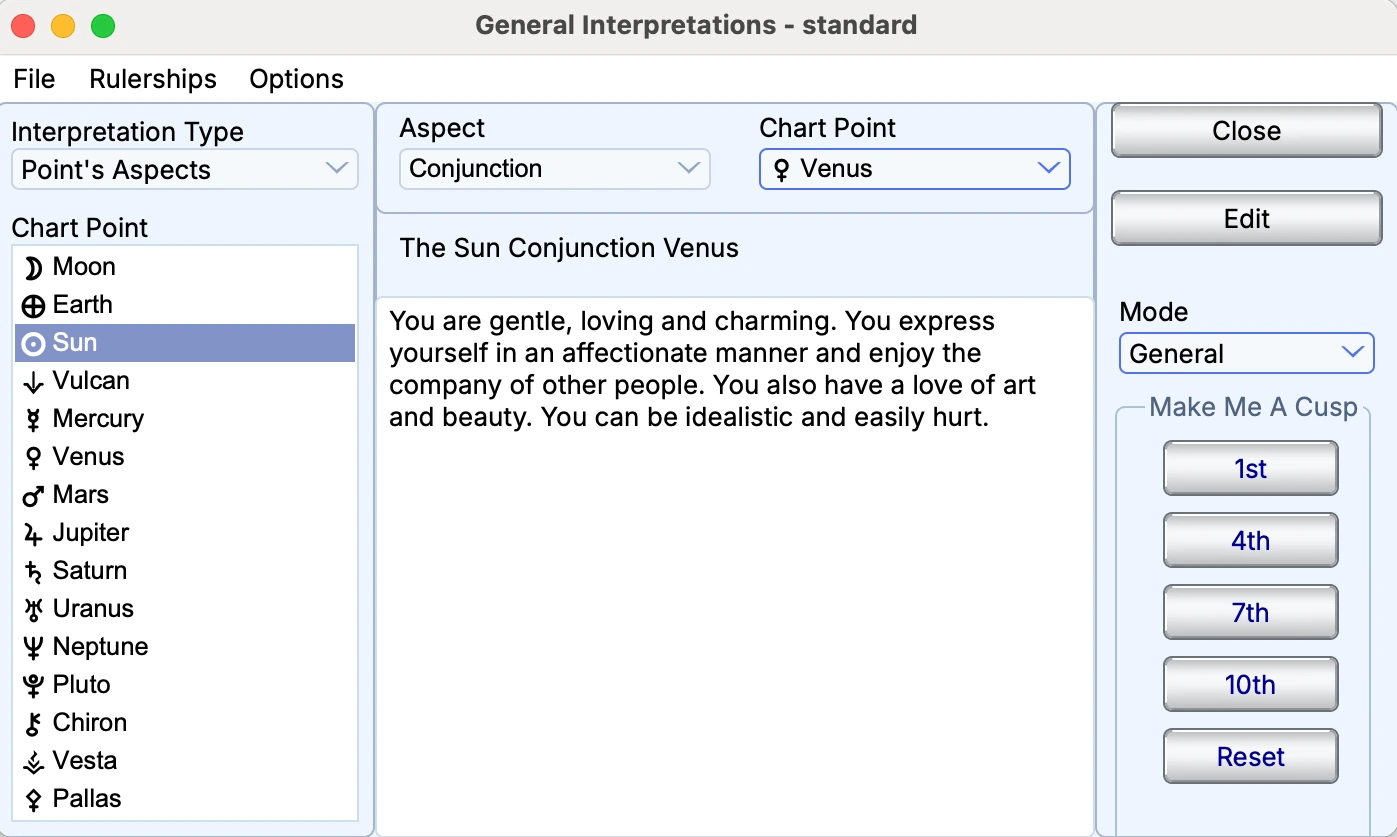Expand the Venus Chart Point dropdown
Image resolution: width=1397 pixels, height=837 pixels.
915,168
